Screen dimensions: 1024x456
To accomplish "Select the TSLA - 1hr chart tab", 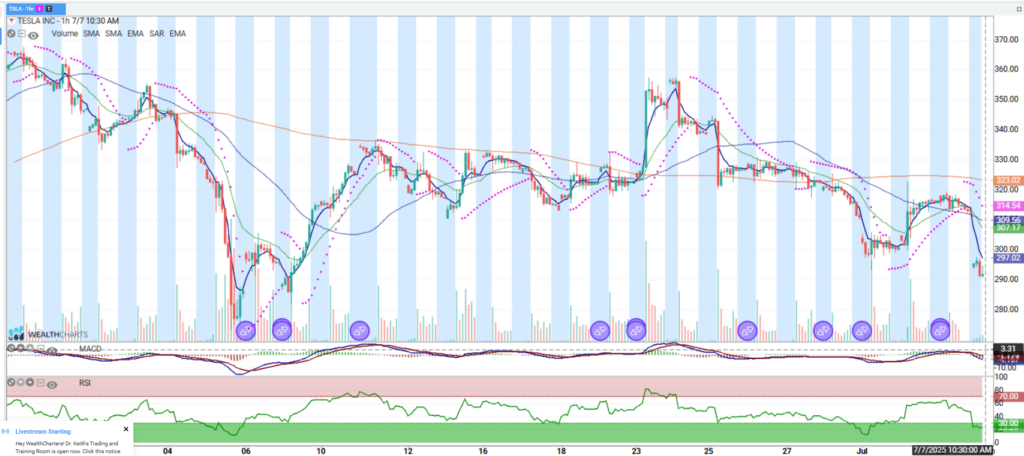I will 36,9.
